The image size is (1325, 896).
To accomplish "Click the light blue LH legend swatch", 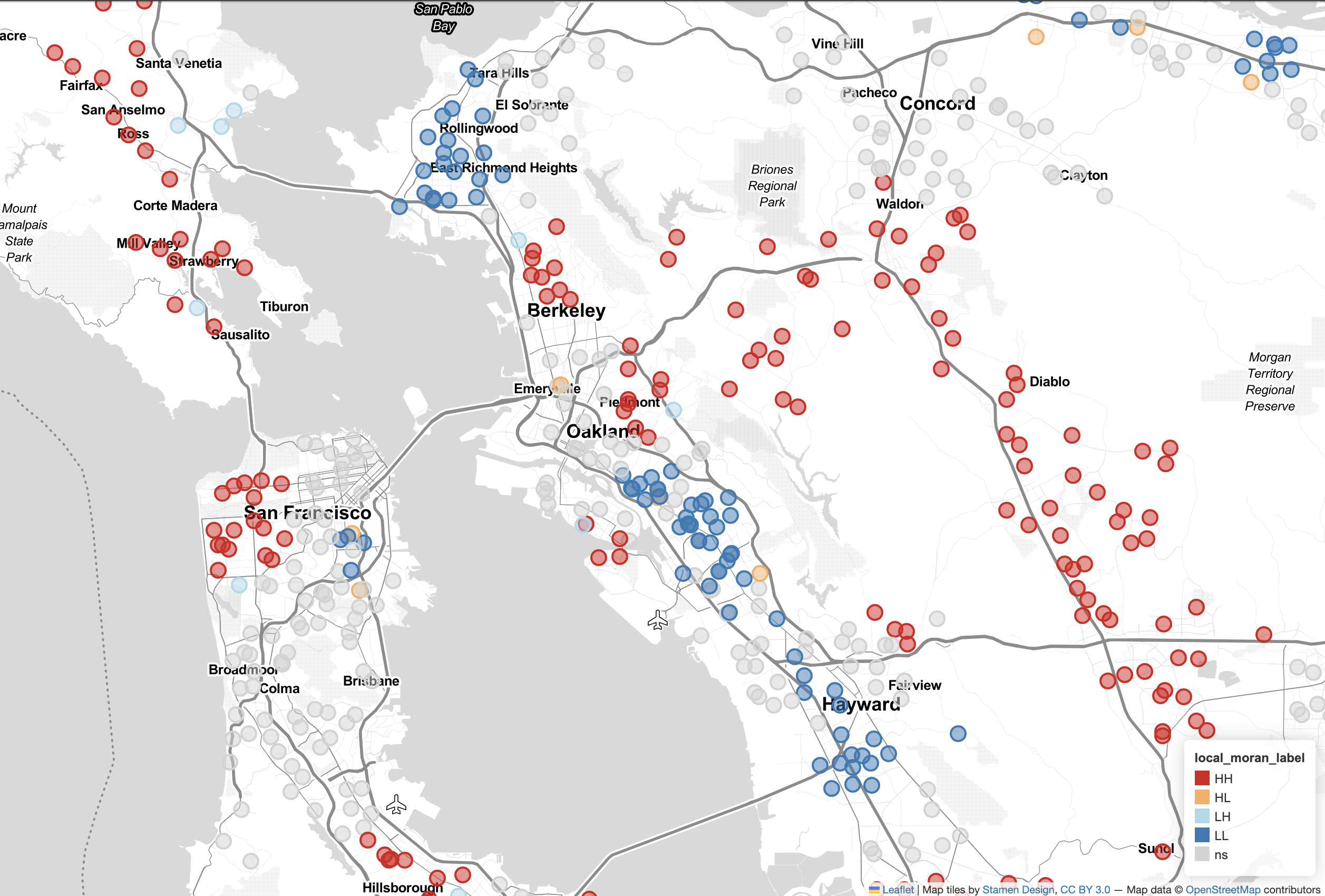I will (x=1202, y=816).
